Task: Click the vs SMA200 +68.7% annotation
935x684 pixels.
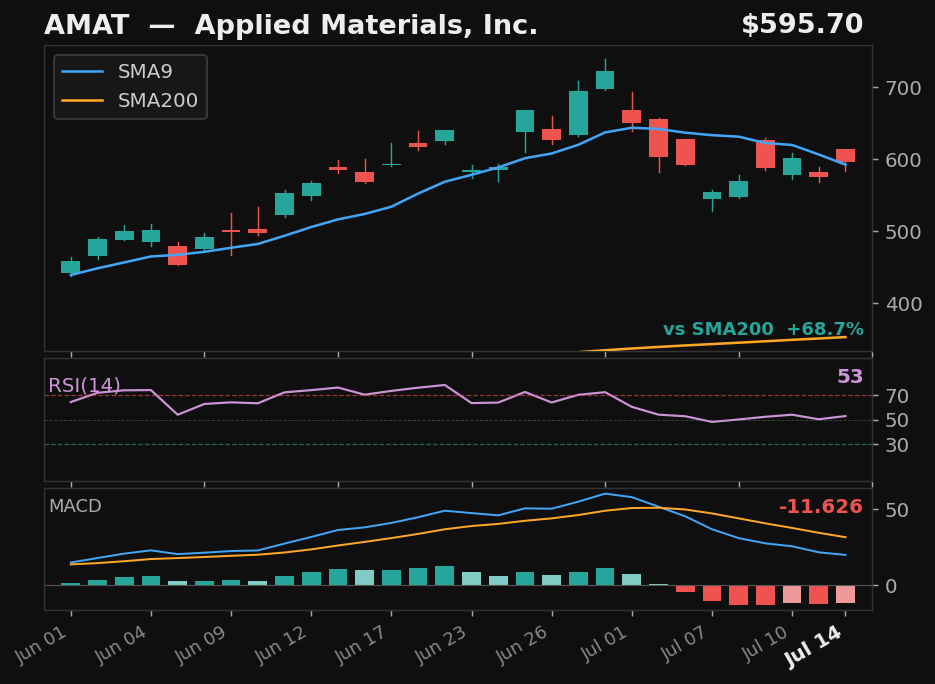Action: click(x=763, y=329)
